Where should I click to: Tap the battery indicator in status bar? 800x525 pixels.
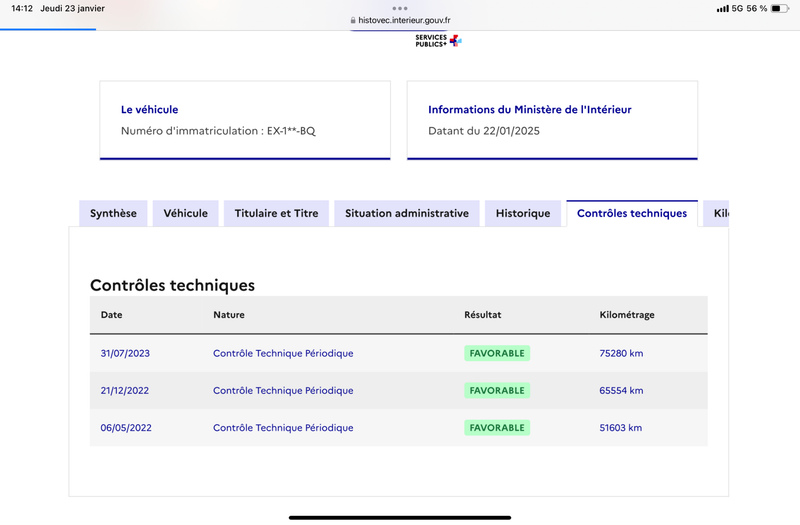[x=780, y=8]
